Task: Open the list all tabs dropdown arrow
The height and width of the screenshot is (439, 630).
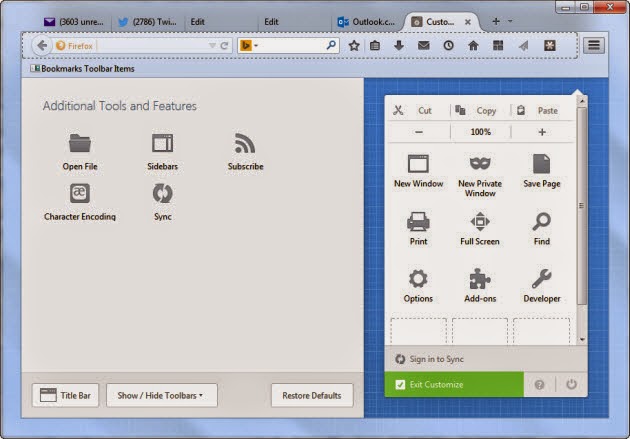Action: pyautogui.click(x=510, y=21)
